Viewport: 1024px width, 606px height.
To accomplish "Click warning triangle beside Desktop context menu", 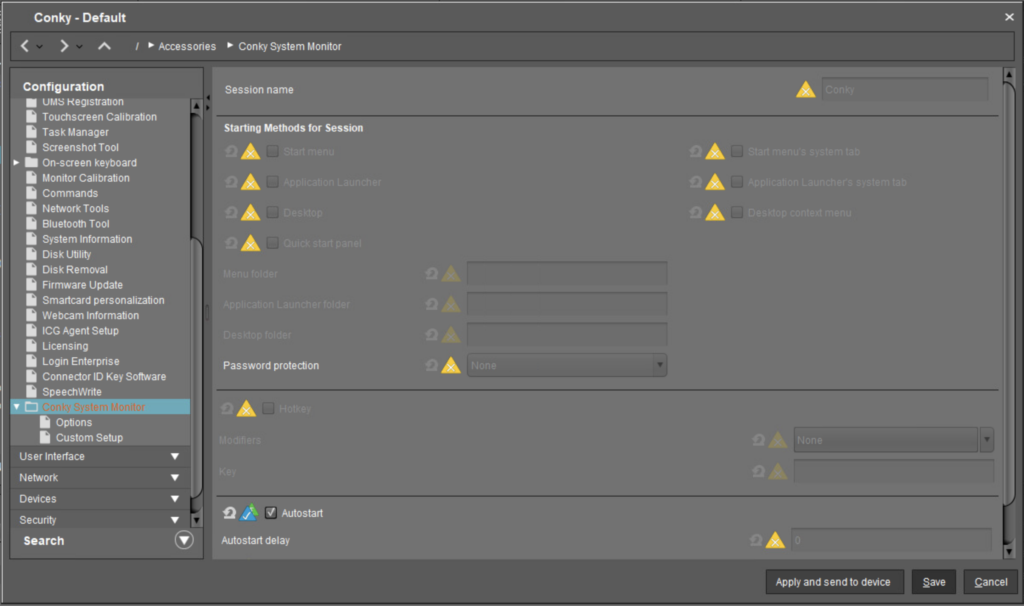I will tap(714, 213).
